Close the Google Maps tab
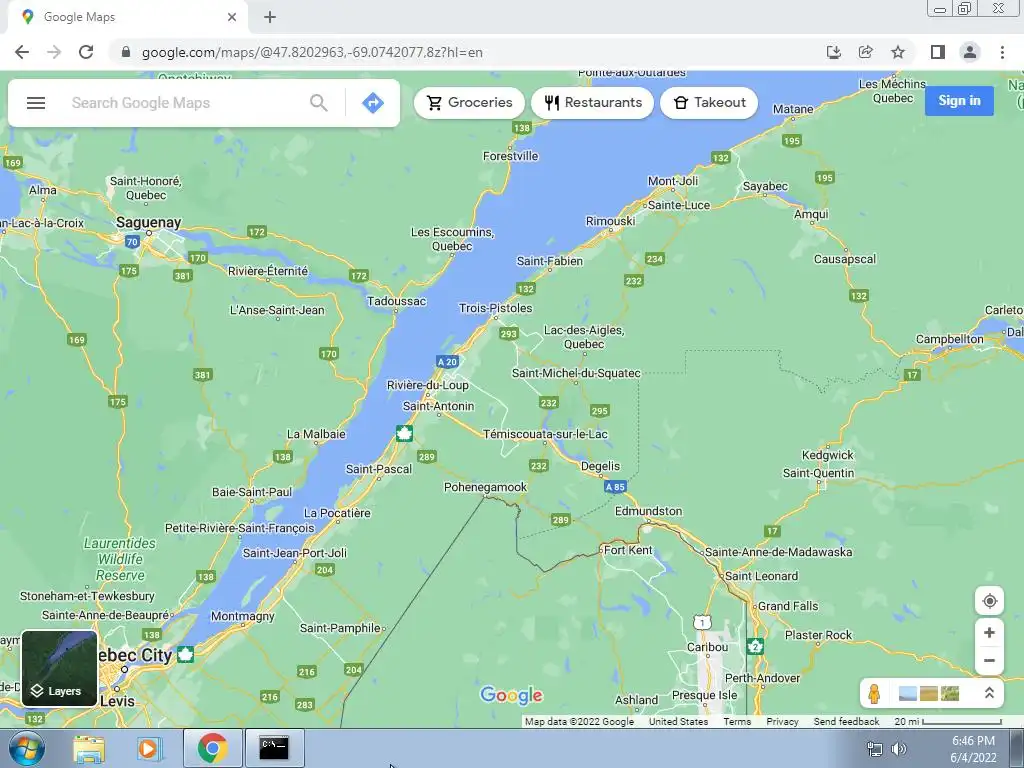1024x768 pixels. (x=232, y=17)
